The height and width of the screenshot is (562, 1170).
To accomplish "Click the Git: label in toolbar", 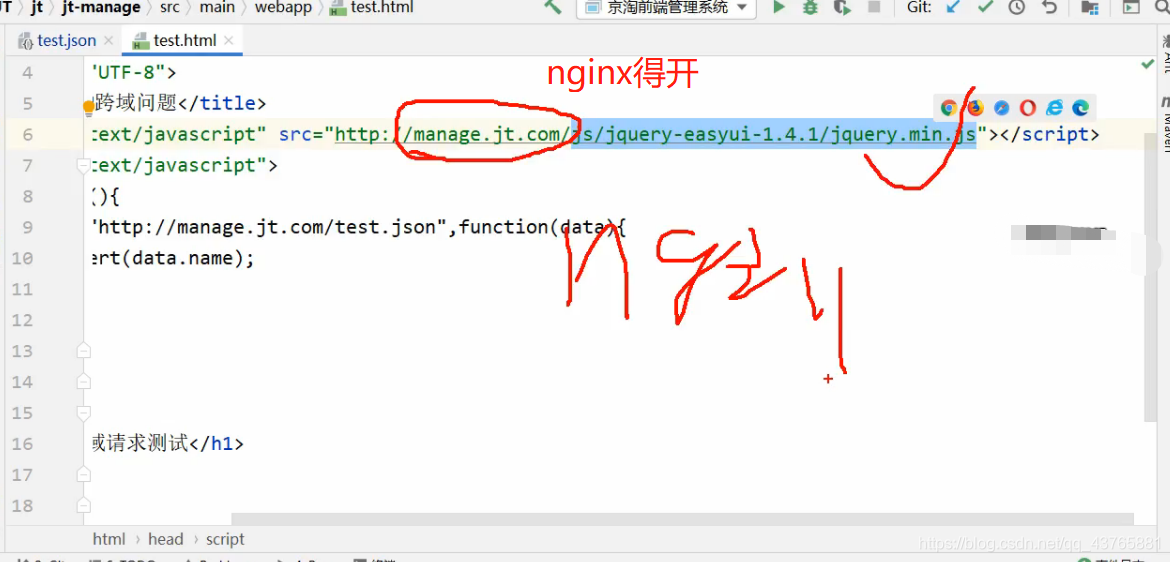I will coord(919,7).
